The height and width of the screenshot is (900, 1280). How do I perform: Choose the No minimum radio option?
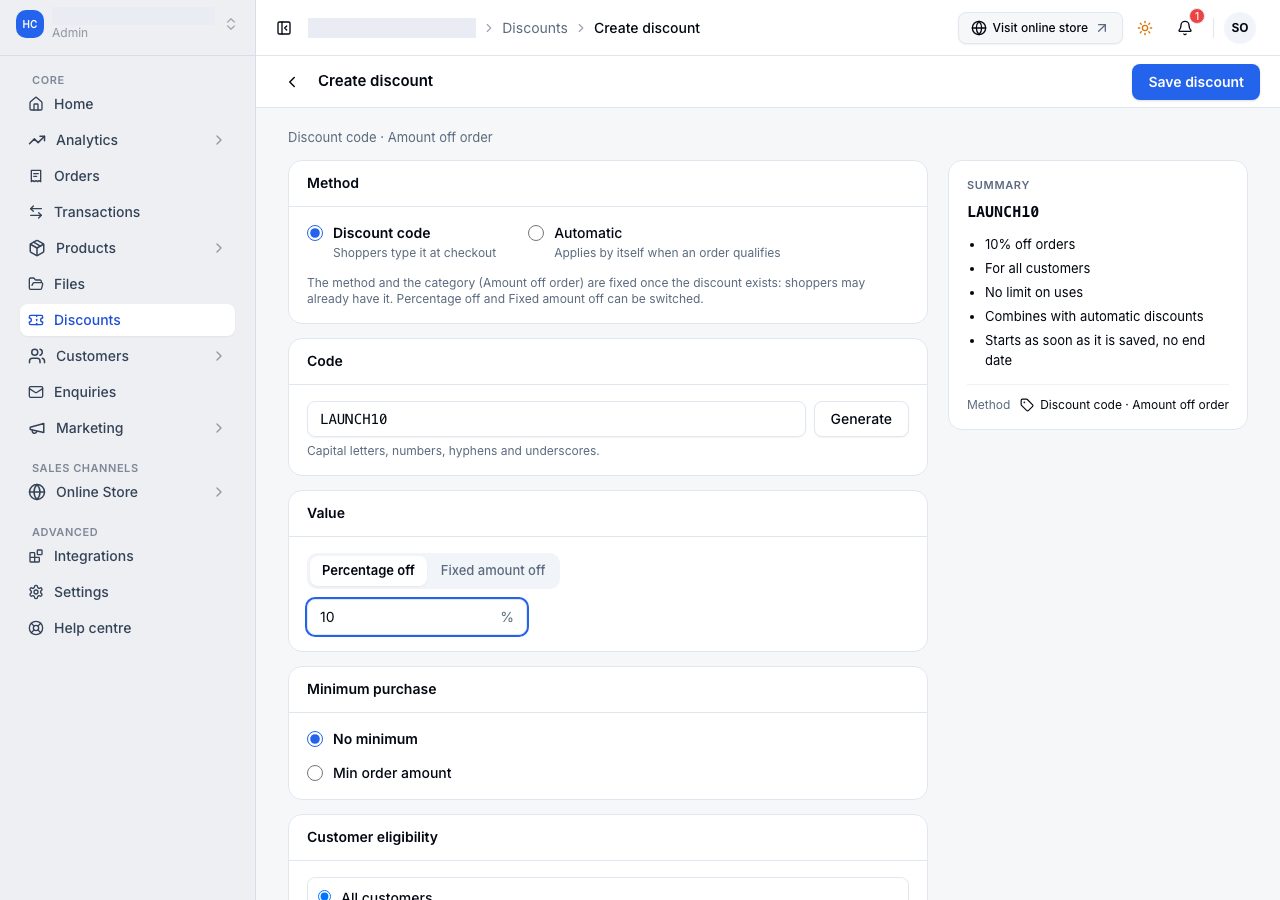coord(315,739)
